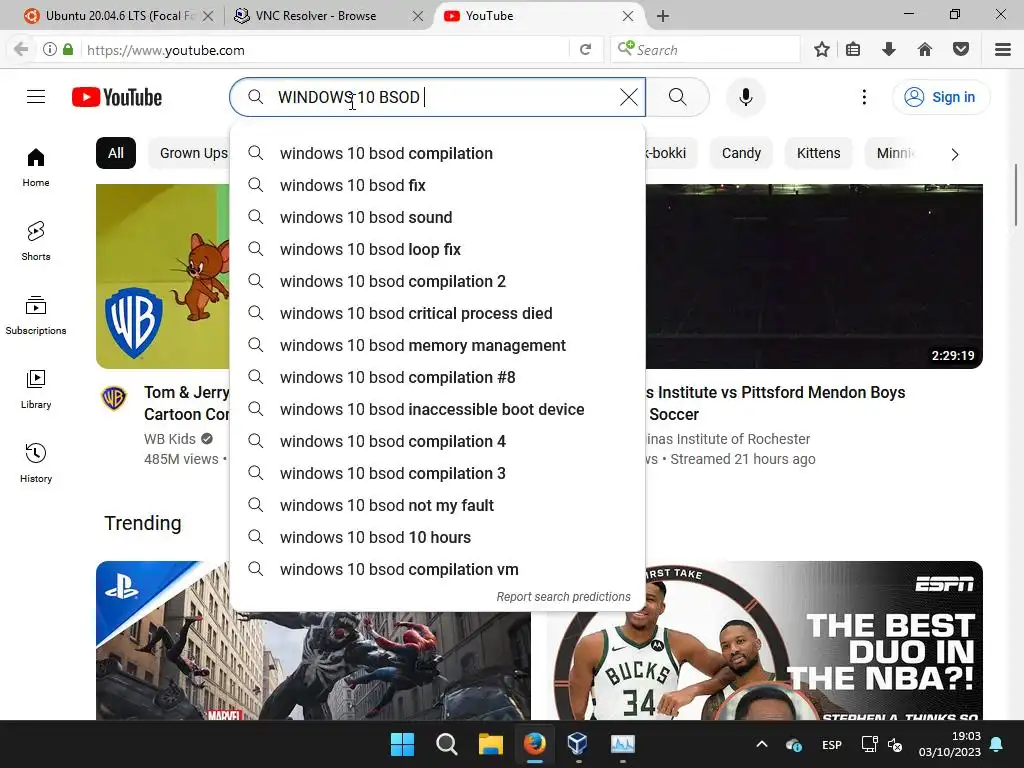Screen dimensions: 1024x768
Task: Open Subscriptions in sidebar
Action: point(36,315)
